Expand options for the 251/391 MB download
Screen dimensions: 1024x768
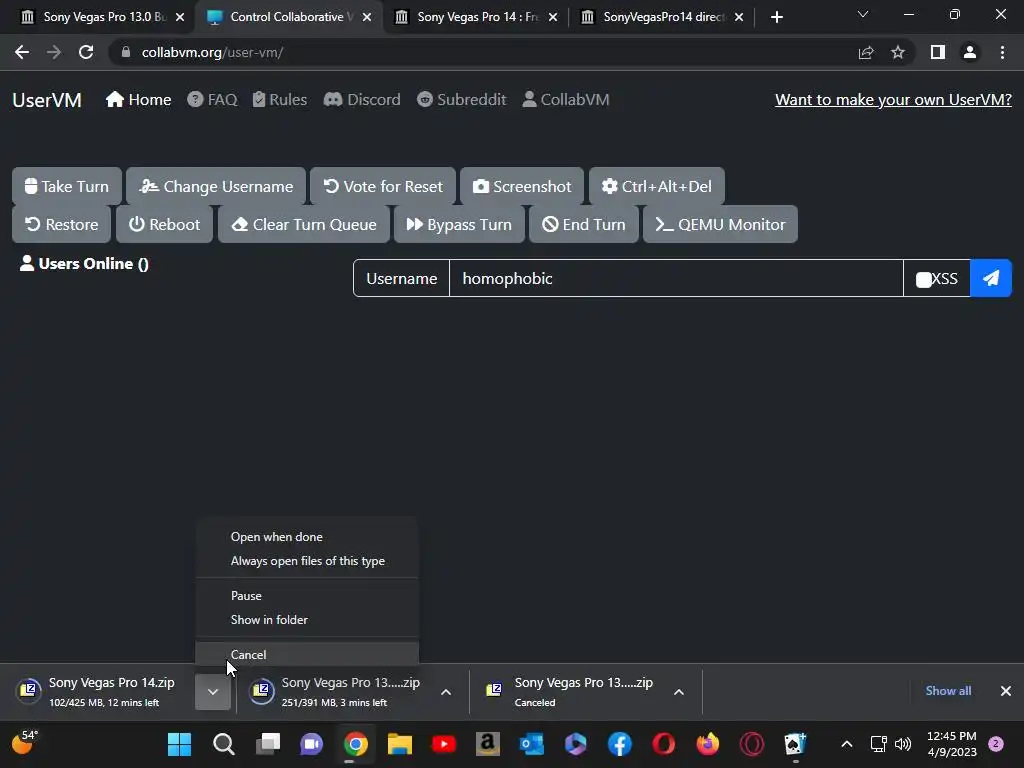pos(446,692)
